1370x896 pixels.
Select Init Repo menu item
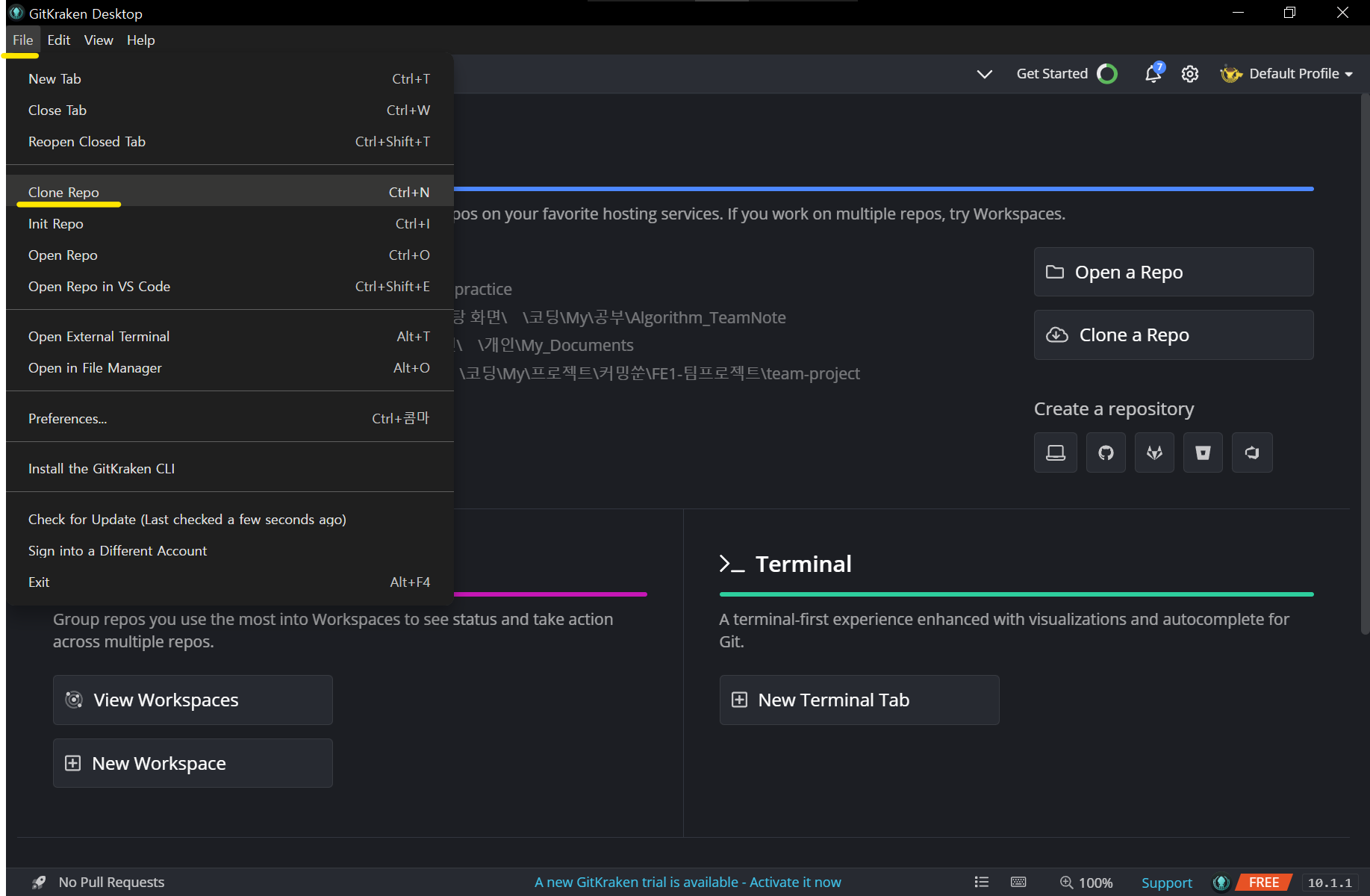pos(230,223)
